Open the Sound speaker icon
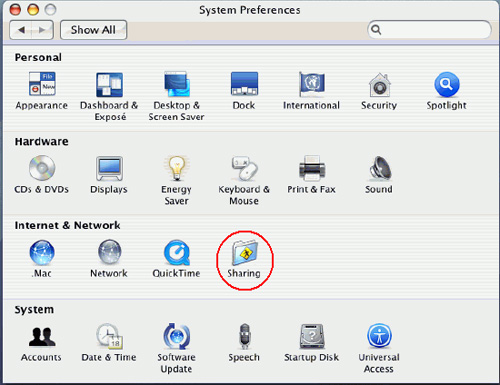Viewport: 500px width, 385px height. coord(380,168)
